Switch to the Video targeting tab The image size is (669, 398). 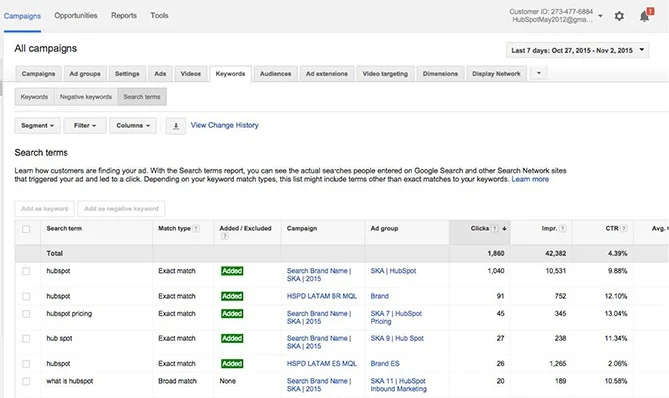tap(385, 74)
